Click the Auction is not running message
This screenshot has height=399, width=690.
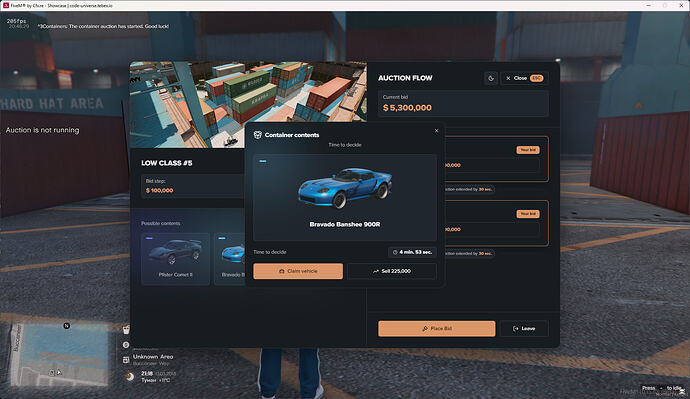43,130
